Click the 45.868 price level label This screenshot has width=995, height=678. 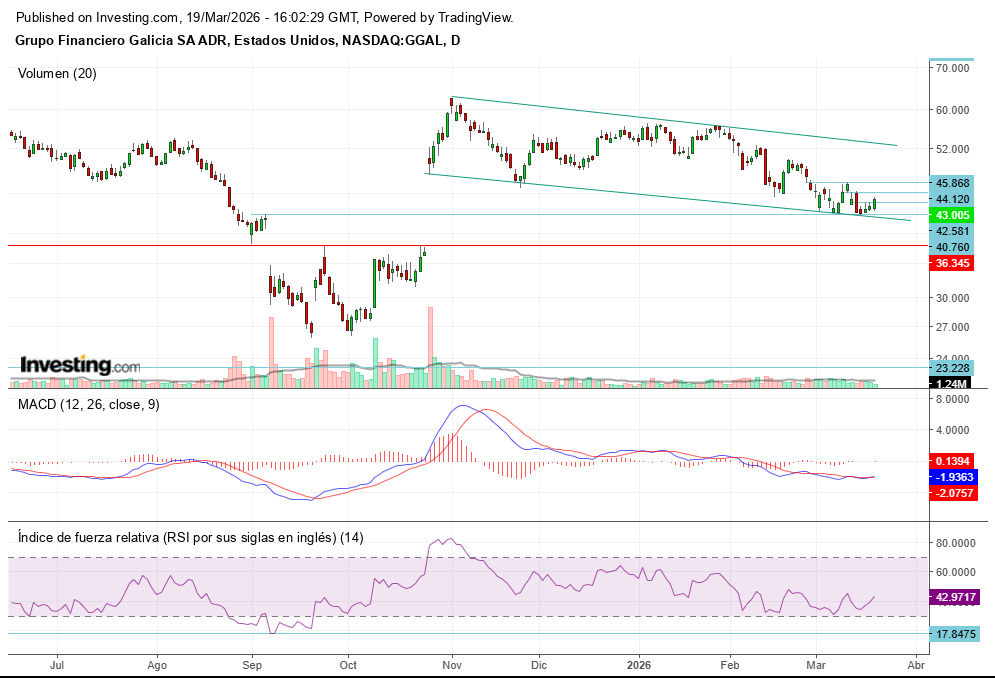951,183
